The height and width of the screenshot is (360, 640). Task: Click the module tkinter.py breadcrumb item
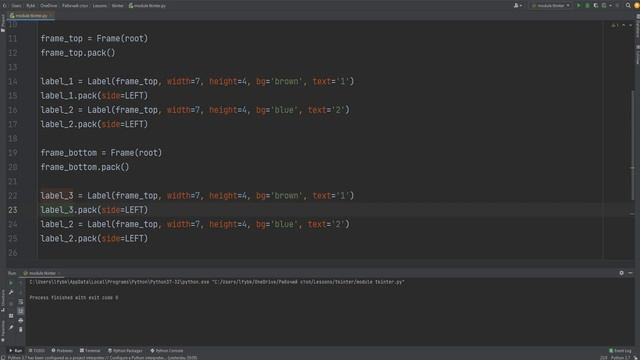click(x=147, y=6)
